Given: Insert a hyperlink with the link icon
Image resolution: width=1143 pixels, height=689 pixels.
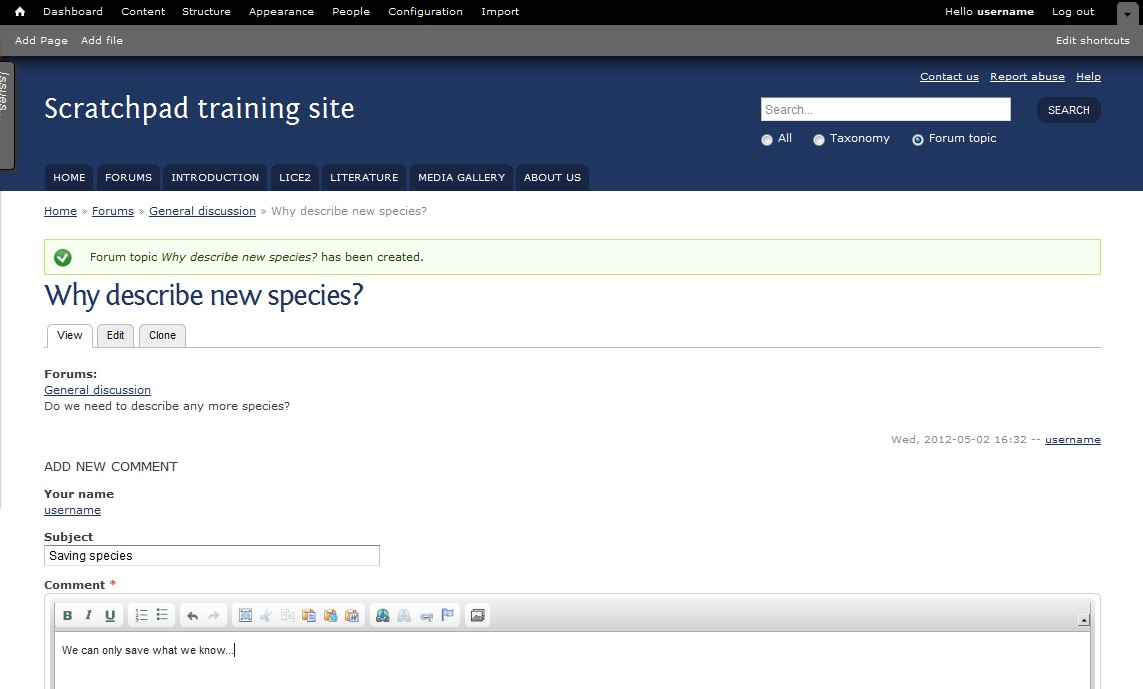Looking at the screenshot, I should click(383, 615).
